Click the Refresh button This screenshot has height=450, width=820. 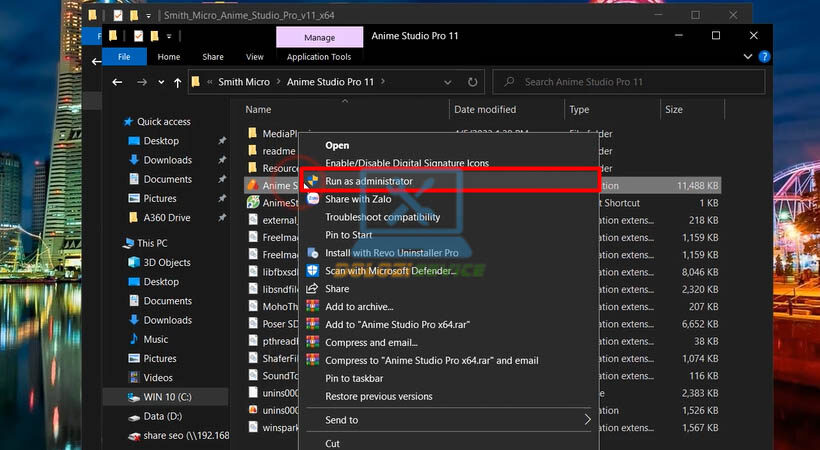click(472, 82)
